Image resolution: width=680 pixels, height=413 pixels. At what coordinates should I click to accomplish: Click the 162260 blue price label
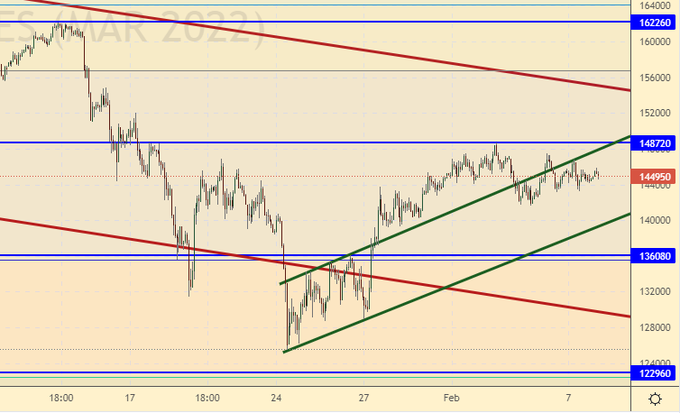tap(655, 22)
